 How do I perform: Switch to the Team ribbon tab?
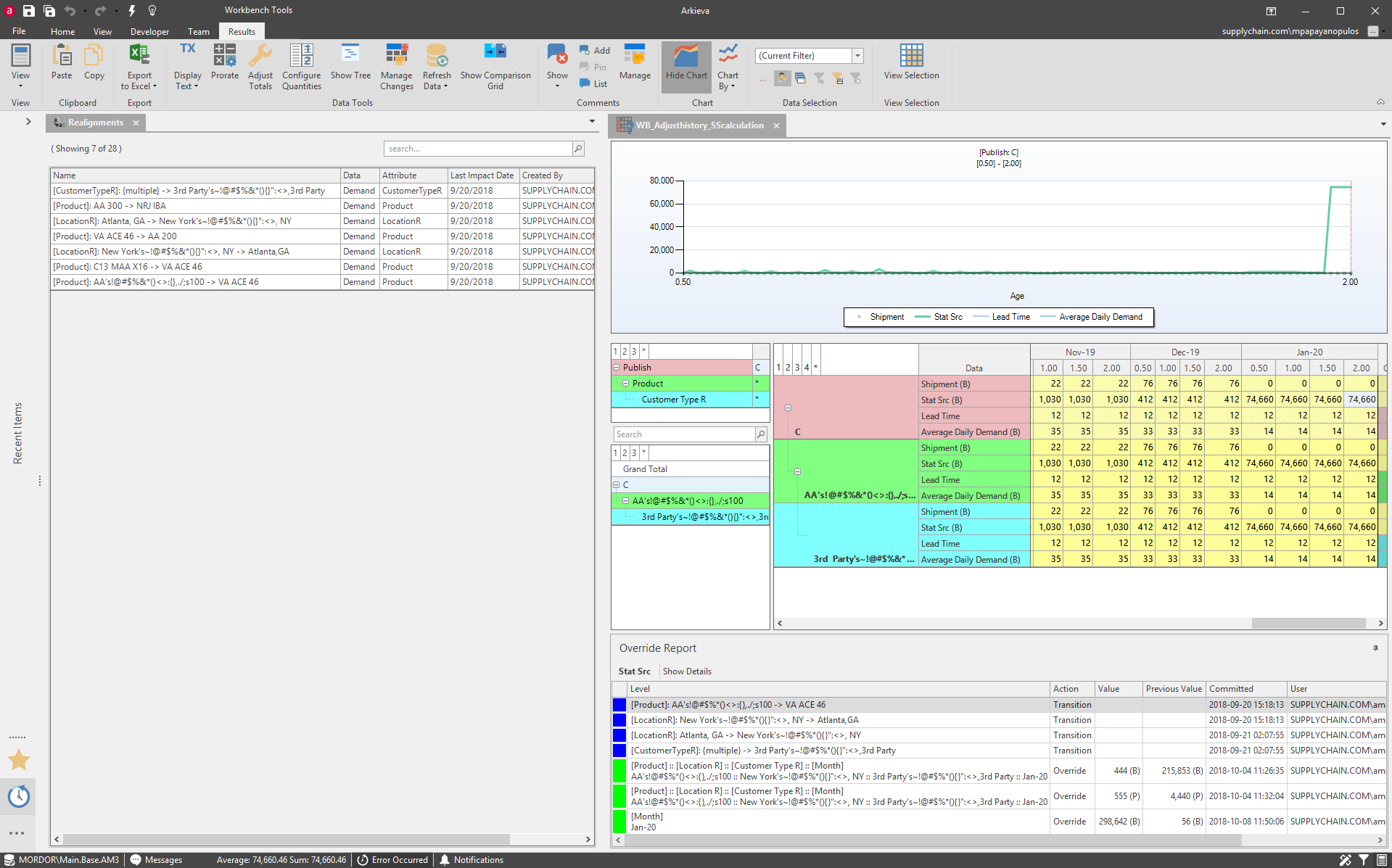coord(198,31)
